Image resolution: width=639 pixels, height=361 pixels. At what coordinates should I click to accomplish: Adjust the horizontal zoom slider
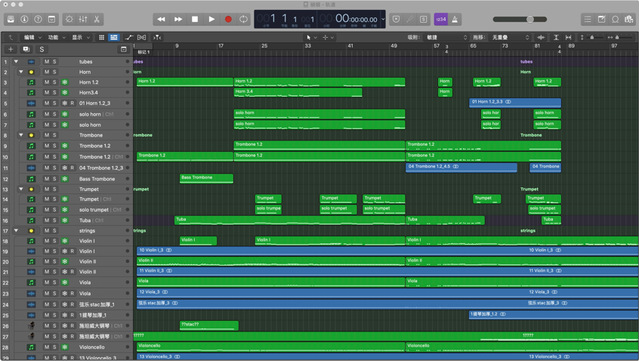[x=616, y=37]
